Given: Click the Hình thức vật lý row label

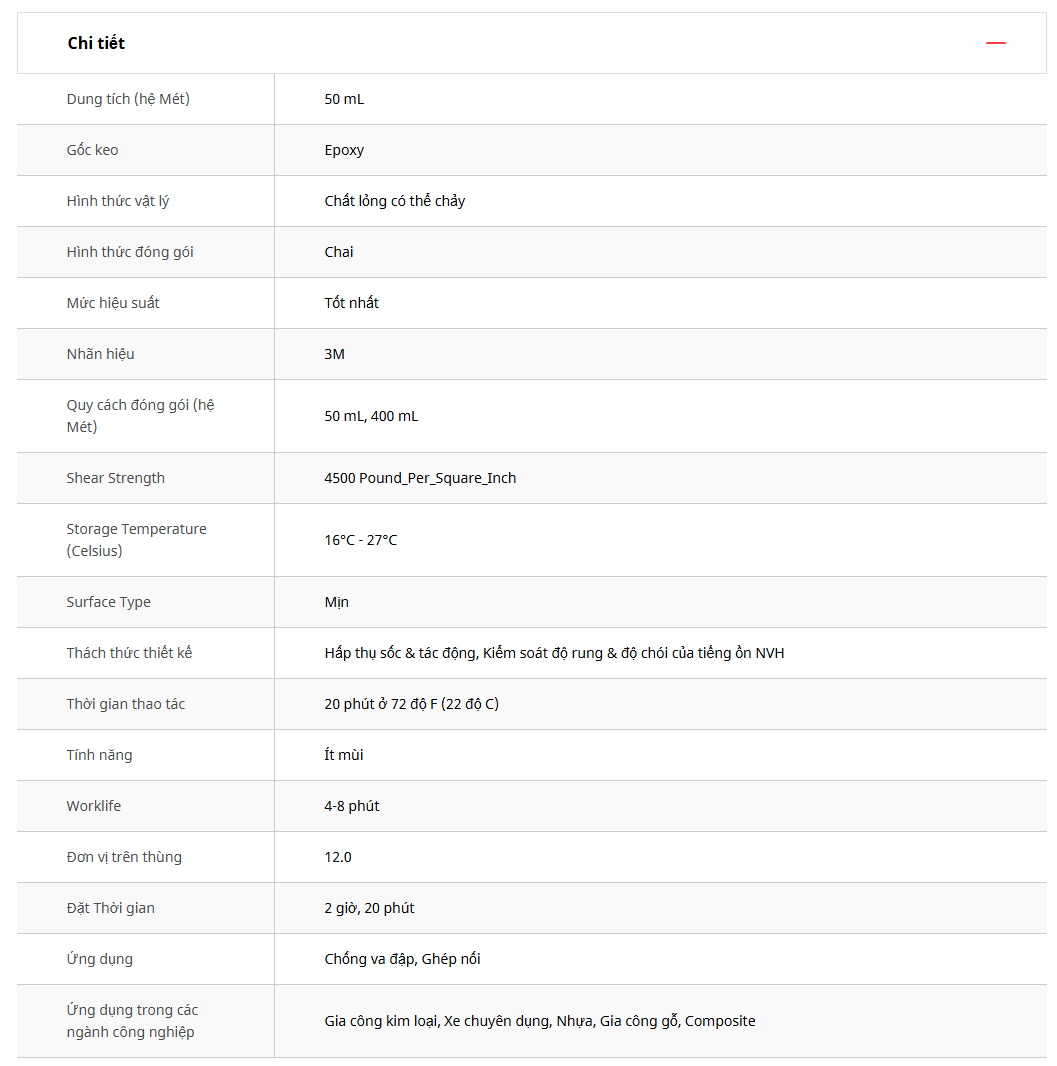Looking at the screenshot, I should tap(118, 201).
